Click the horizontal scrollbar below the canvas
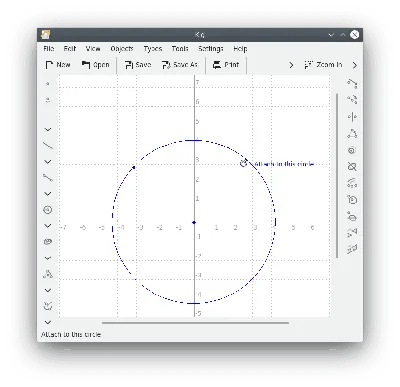 pos(195,323)
